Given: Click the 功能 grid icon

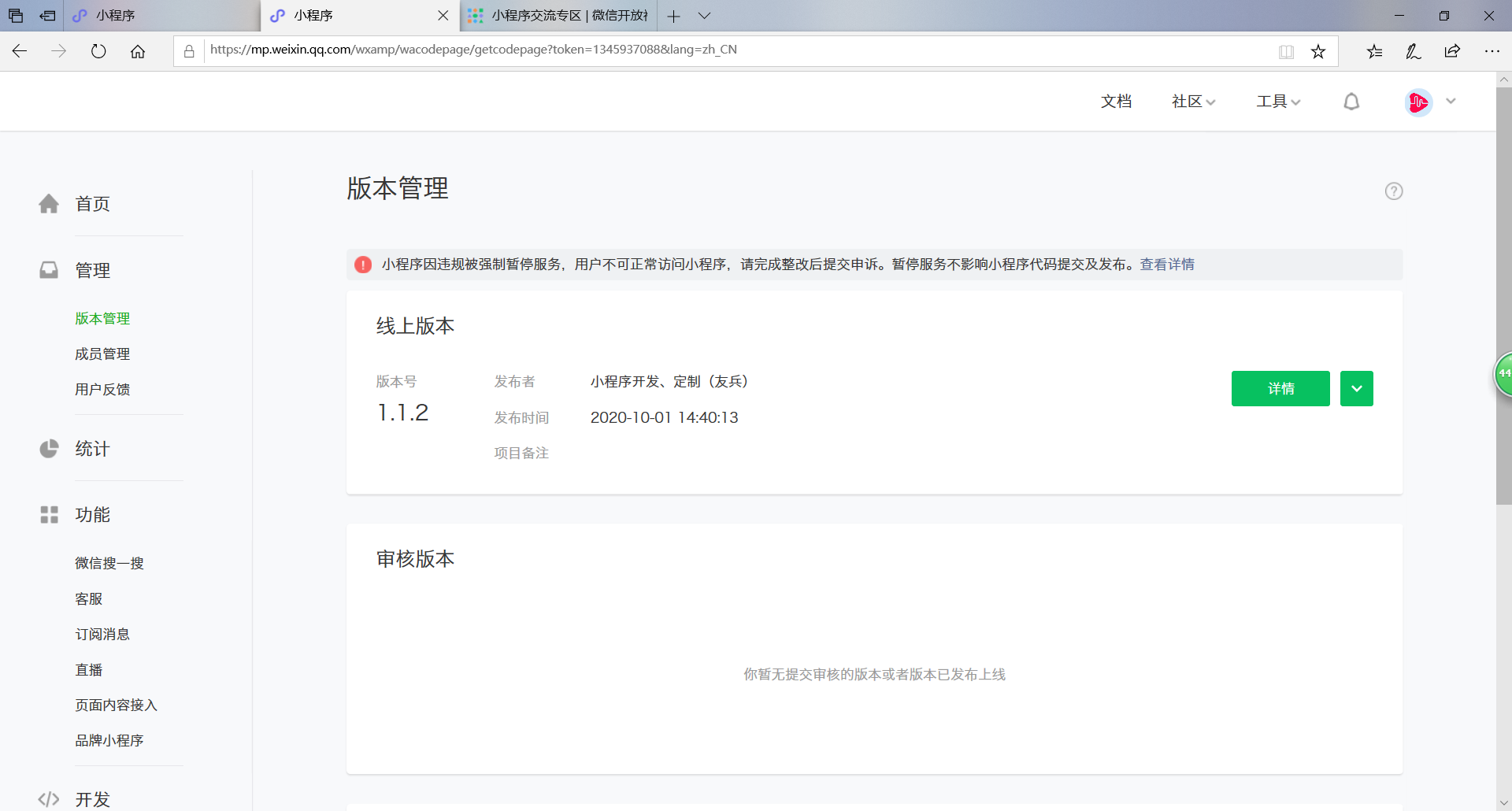Looking at the screenshot, I should pos(49,515).
